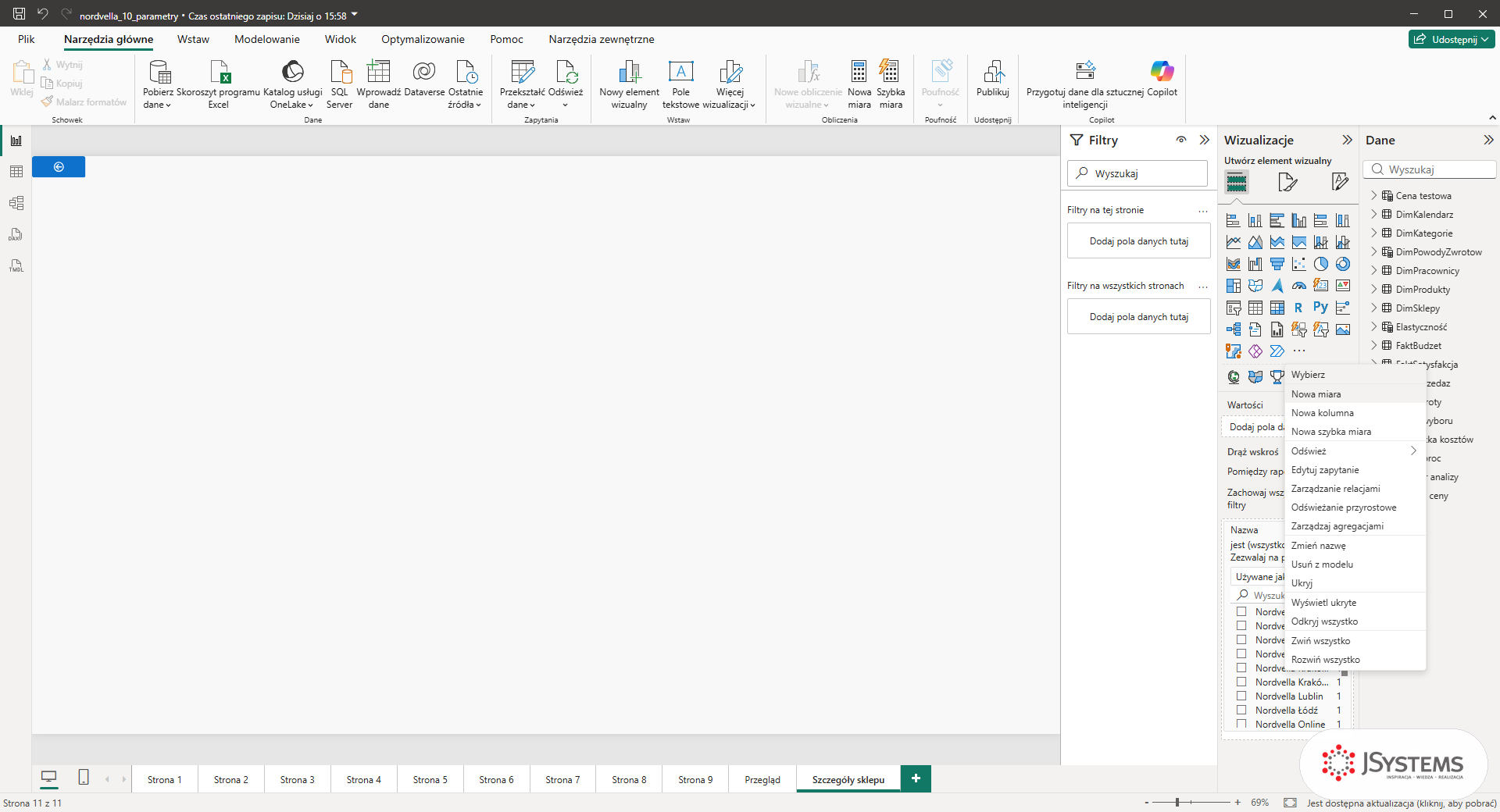Click the Nowa miara ribbon icon

click(x=859, y=84)
